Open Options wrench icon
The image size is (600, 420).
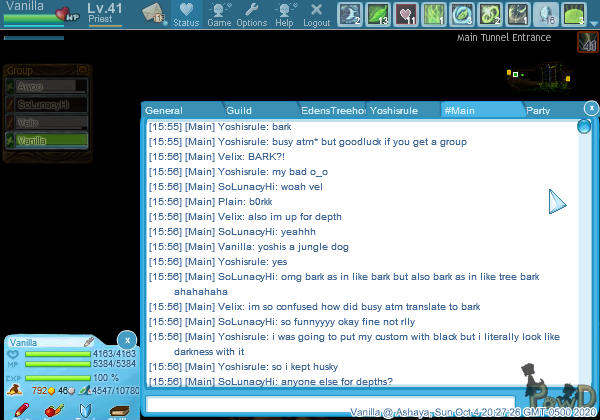click(x=251, y=14)
